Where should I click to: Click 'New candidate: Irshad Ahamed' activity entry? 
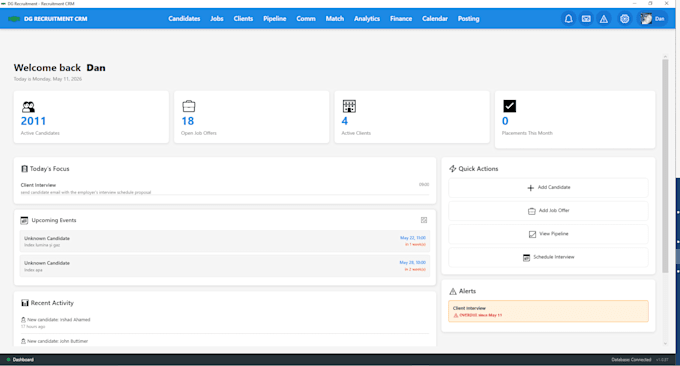coord(225,323)
